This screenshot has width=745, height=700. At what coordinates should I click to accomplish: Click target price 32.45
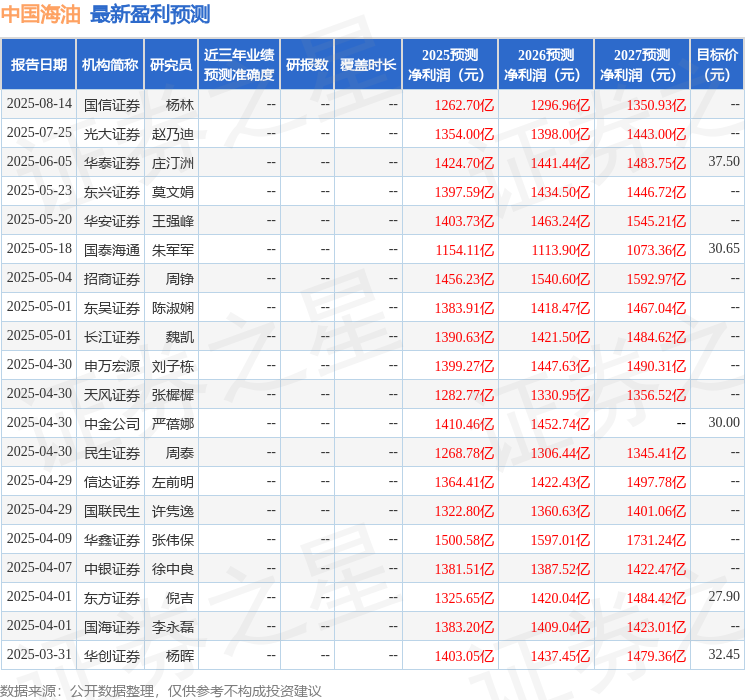724,654
